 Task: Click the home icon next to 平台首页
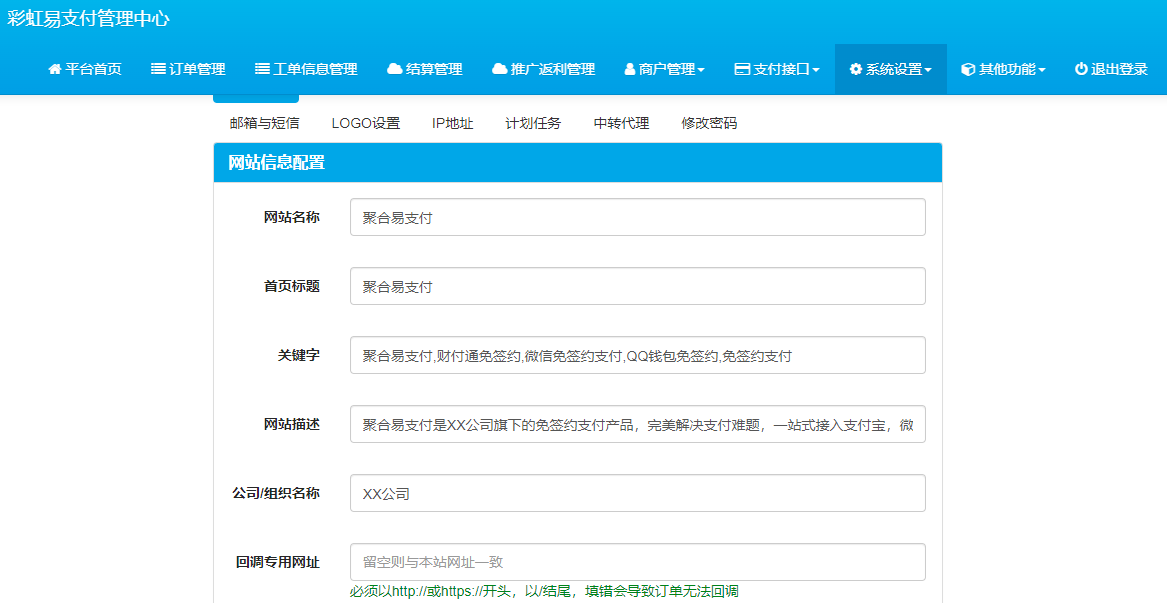point(54,69)
